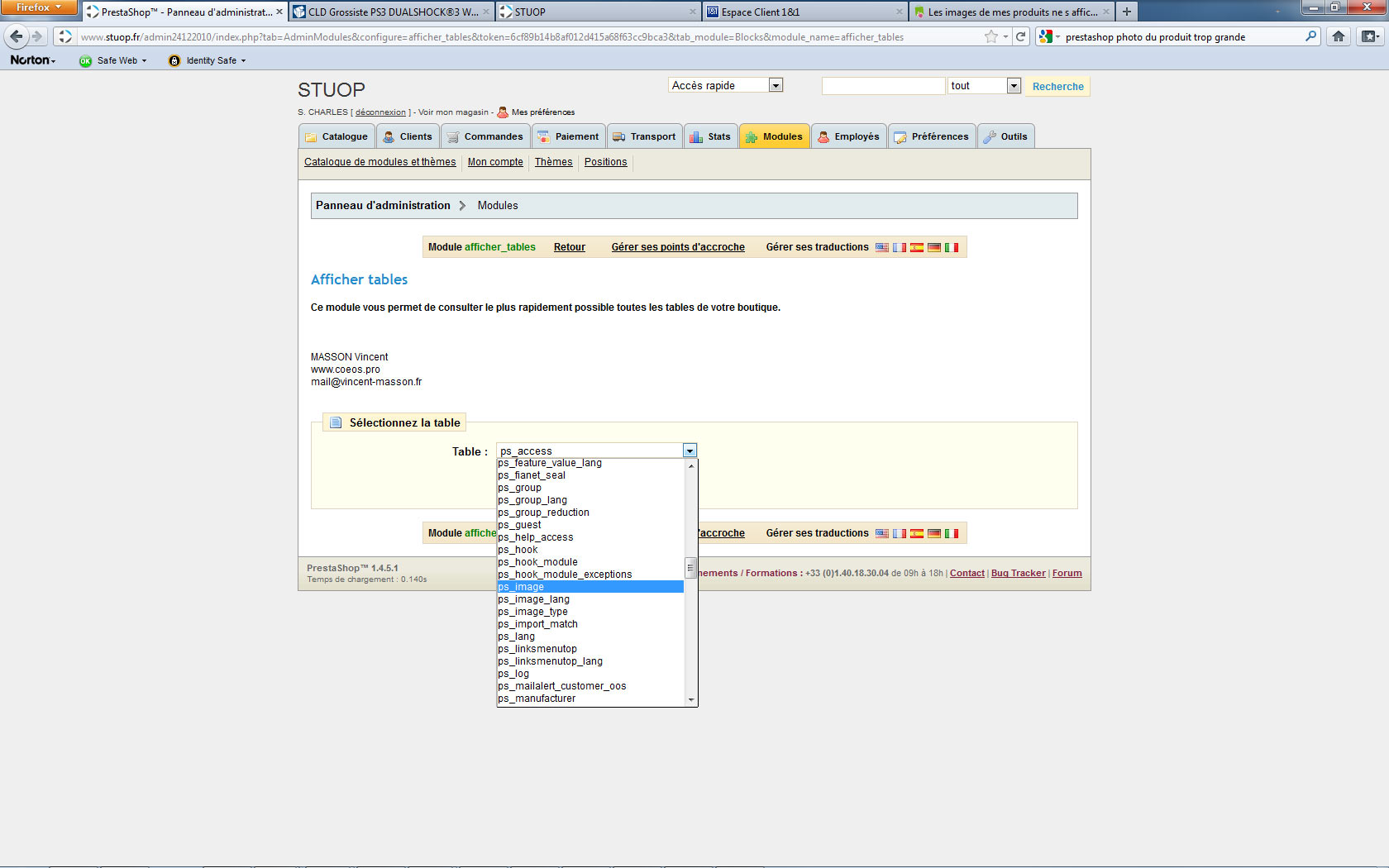Click the US flag in bottom translations bar
The height and width of the screenshot is (868, 1389).
coord(882,533)
